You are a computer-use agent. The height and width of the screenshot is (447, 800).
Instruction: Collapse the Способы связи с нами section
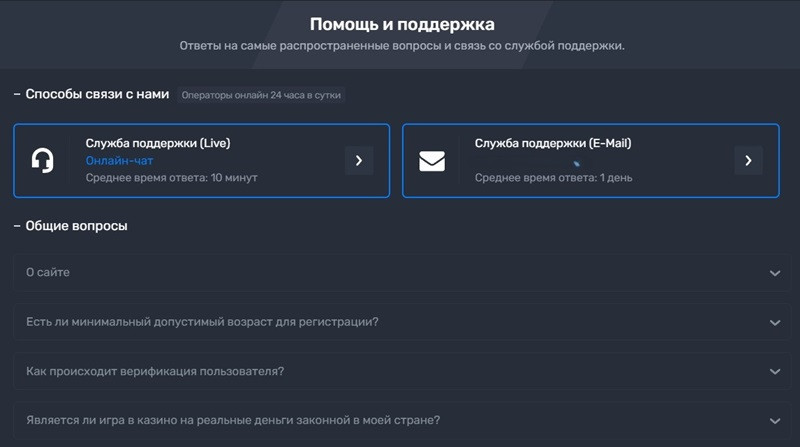(x=17, y=94)
